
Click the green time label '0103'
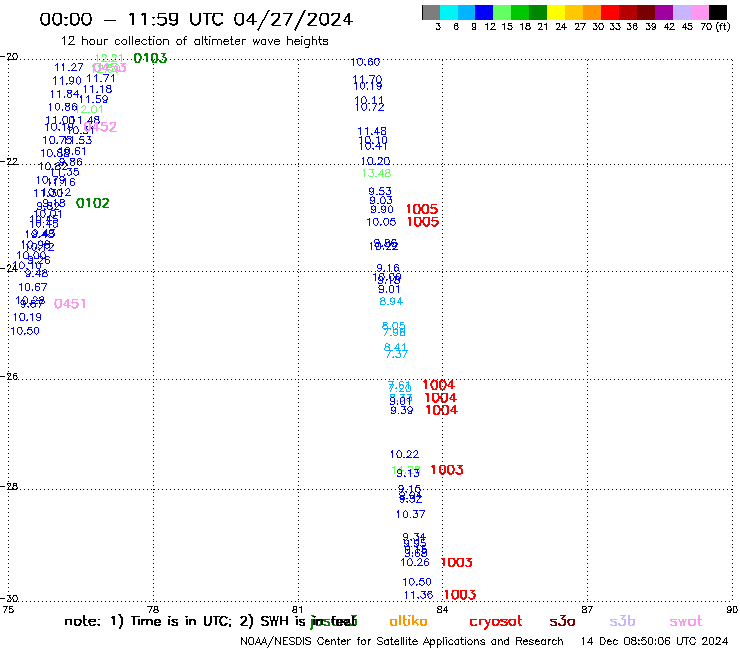point(150,58)
